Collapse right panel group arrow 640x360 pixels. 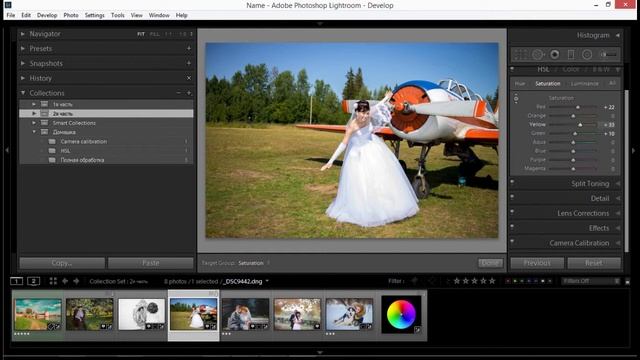click(x=633, y=150)
